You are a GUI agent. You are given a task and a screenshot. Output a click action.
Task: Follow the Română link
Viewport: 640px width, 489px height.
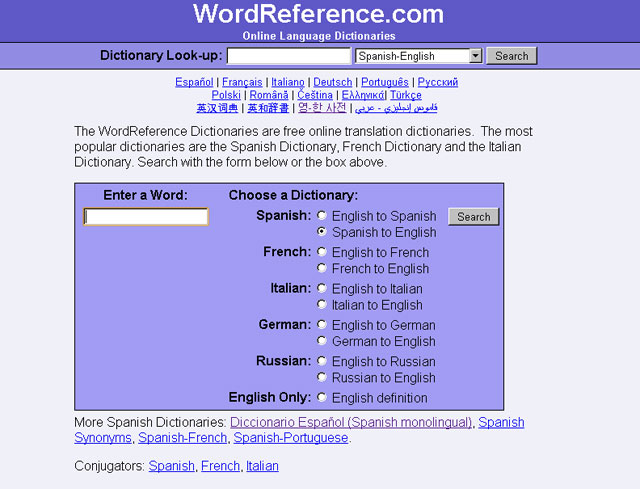click(269, 95)
